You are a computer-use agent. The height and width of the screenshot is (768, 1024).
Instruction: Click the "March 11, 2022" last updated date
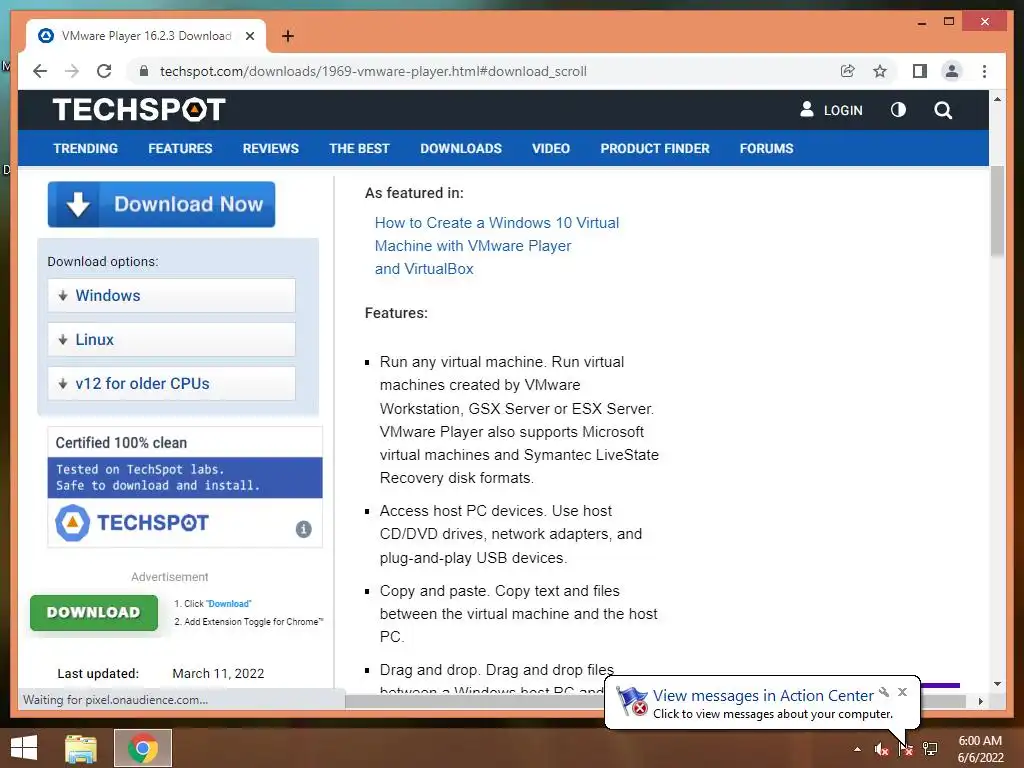coord(218,673)
